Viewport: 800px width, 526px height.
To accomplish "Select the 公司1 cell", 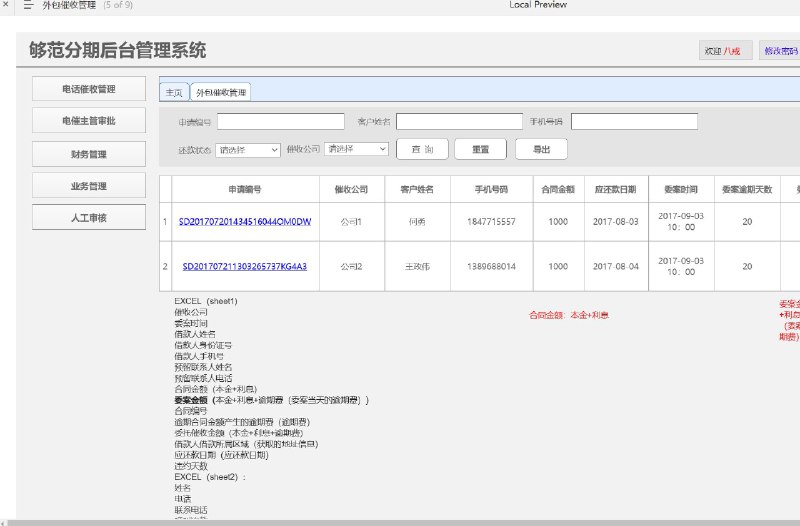I will click(352, 221).
